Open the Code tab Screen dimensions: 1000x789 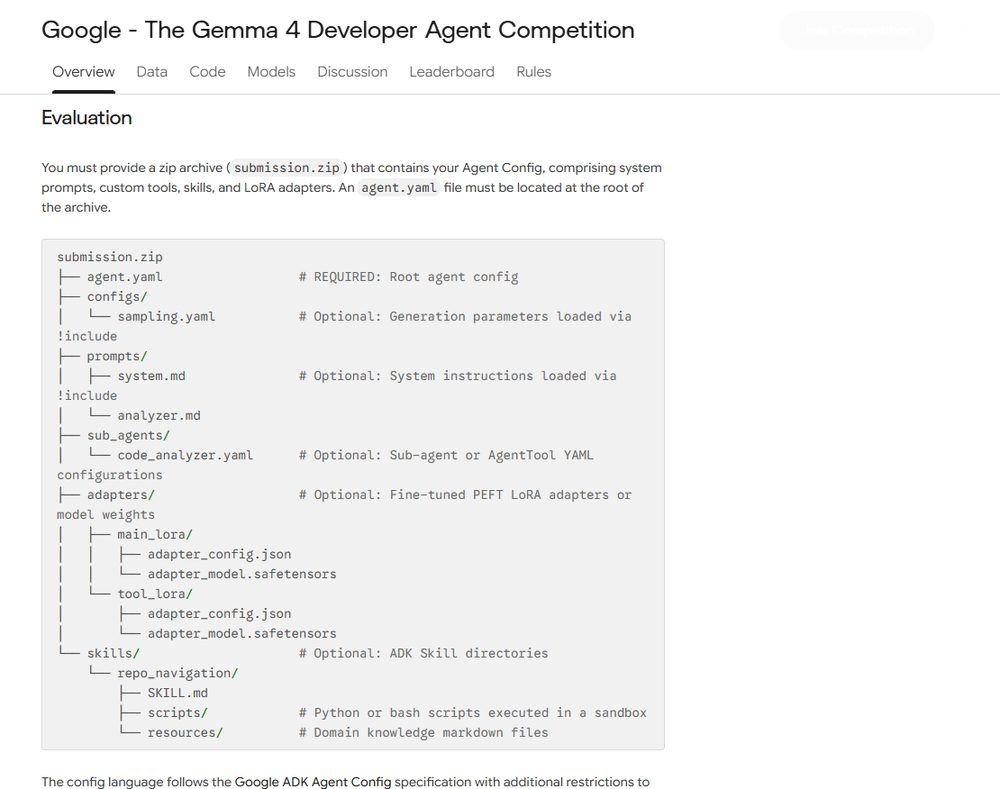tap(207, 71)
